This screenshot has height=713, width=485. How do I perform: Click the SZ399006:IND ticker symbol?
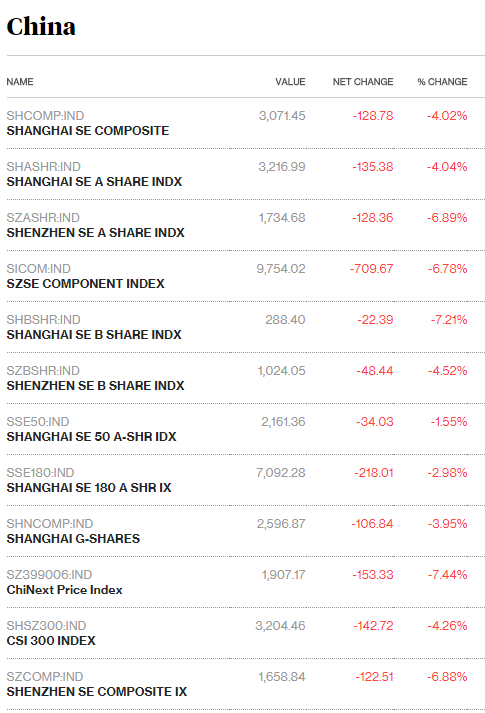49,575
